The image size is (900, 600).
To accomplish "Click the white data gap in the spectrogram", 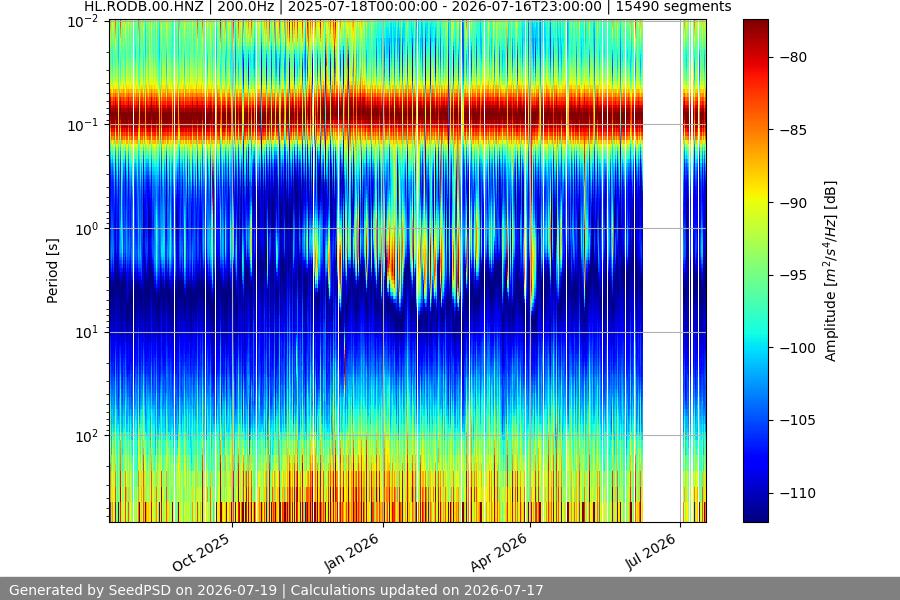I will tap(662, 271).
